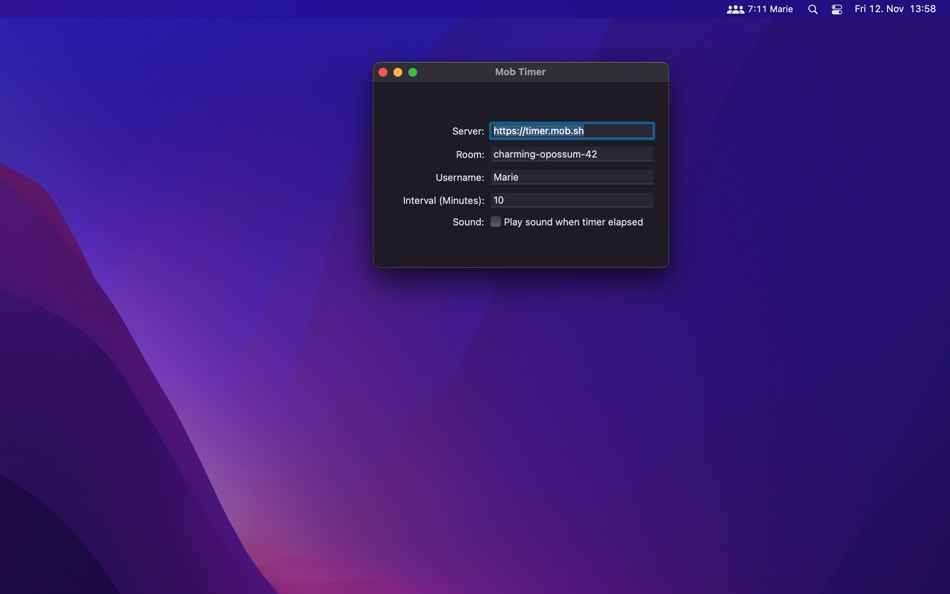This screenshot has height=594, width=950.
Task: Click the Mob Timer window title
Action: 520,72
